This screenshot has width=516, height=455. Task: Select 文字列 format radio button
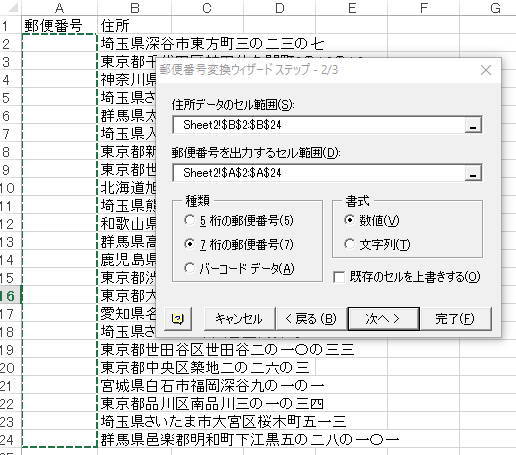pyautogui.click(x=349, y=244)
